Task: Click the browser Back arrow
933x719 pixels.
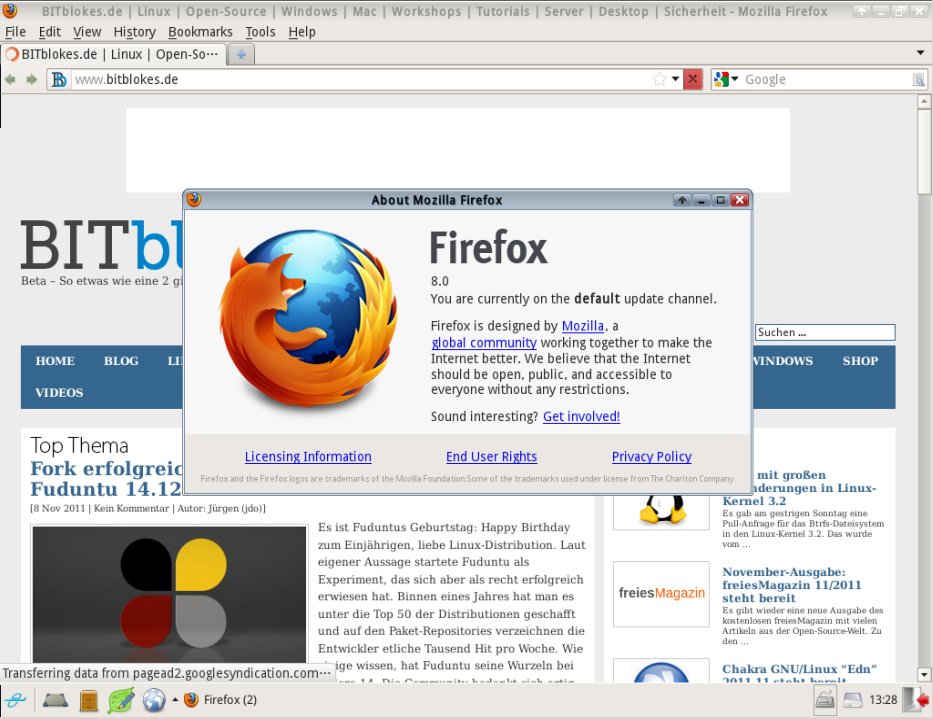Action: (10, 79)
